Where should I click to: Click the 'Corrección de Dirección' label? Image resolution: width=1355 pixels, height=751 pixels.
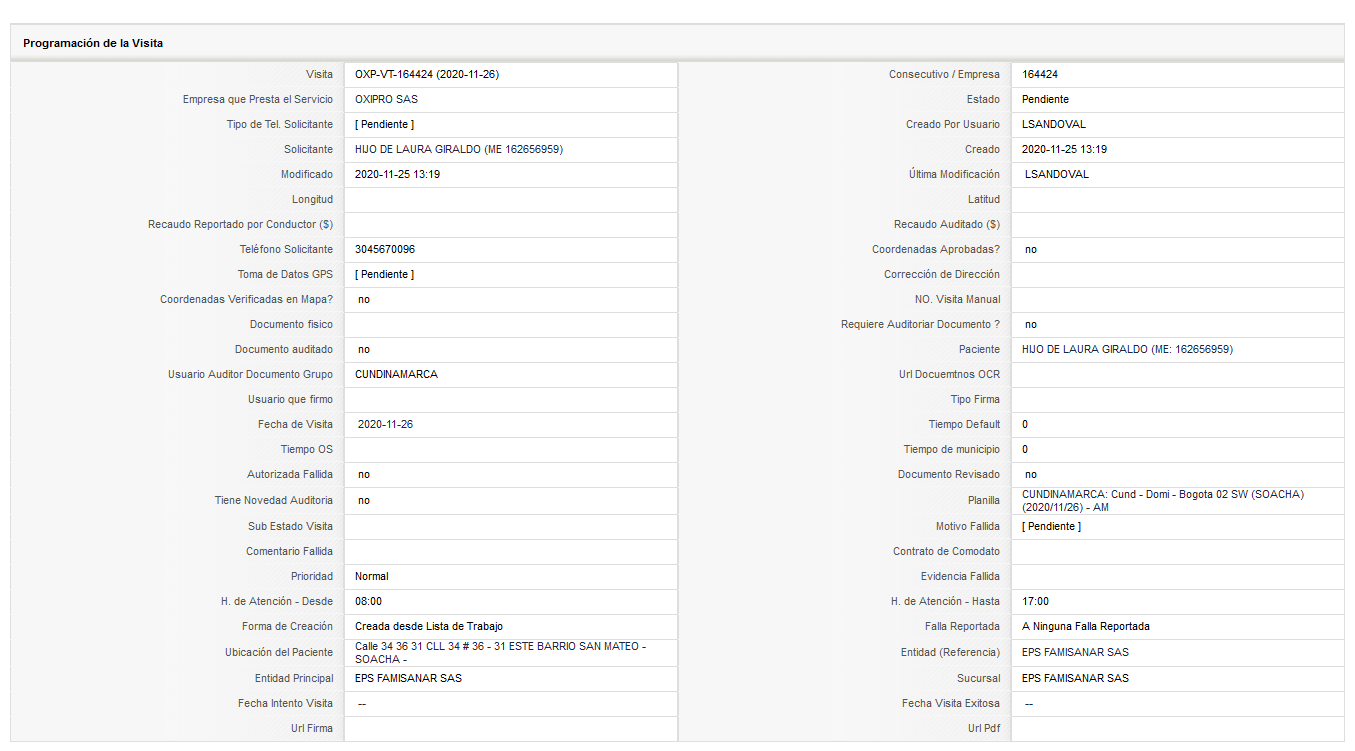942,275
